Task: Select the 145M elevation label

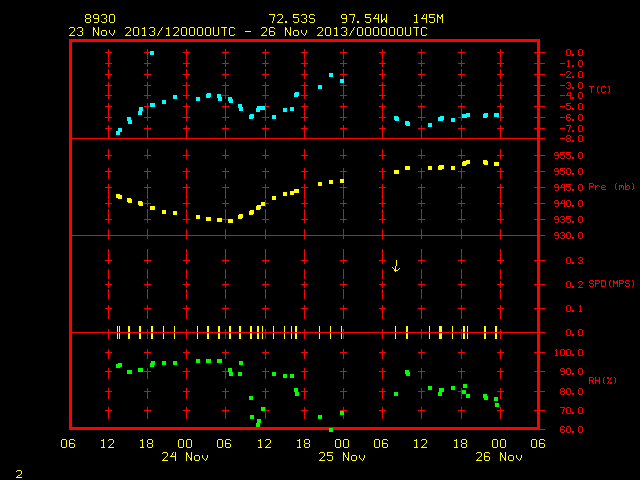Action: click(x=428, y=19)
